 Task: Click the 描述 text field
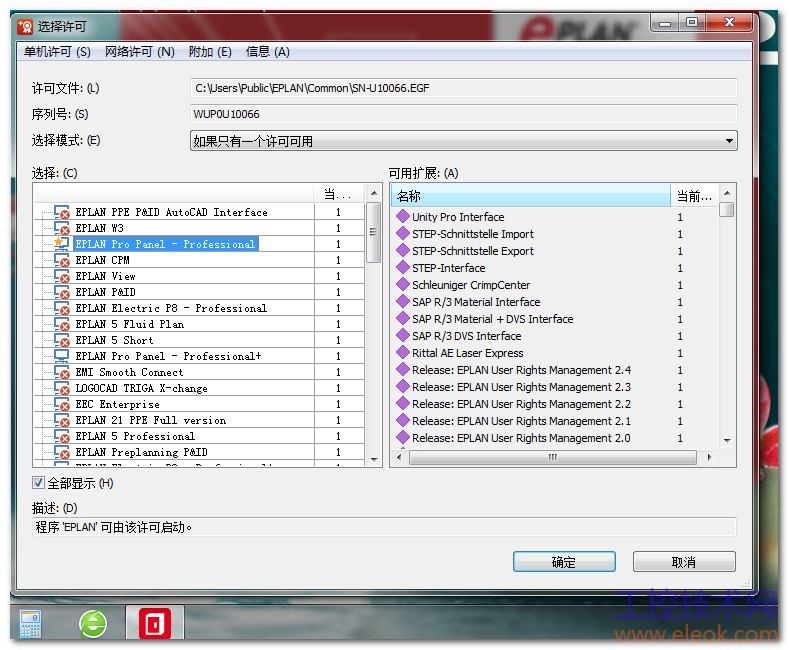coord(384,527)
